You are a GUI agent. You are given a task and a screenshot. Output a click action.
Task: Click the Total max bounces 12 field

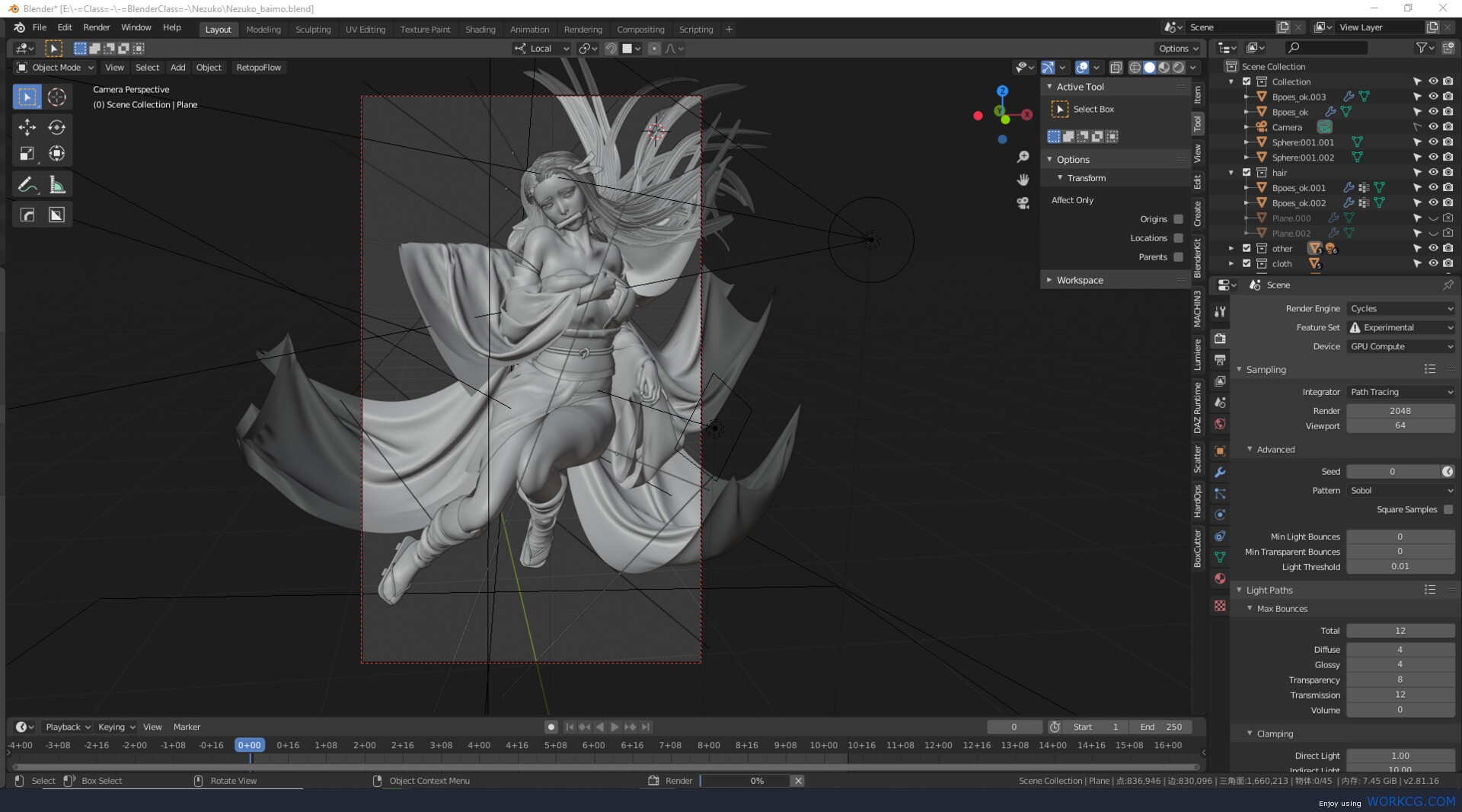1400,631
